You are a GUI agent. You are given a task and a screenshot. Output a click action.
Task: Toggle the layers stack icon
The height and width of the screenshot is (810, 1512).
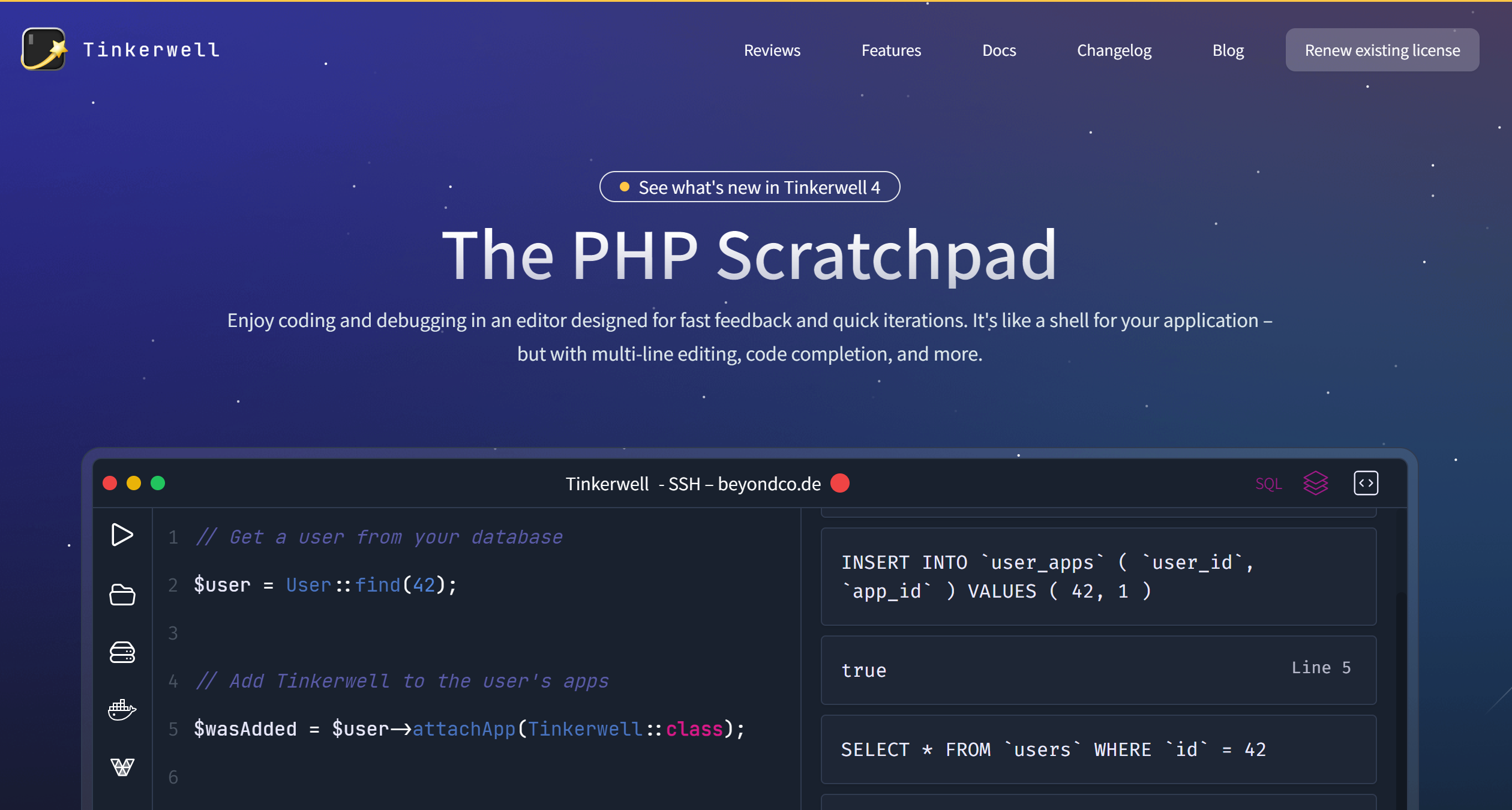[1315, 483]
